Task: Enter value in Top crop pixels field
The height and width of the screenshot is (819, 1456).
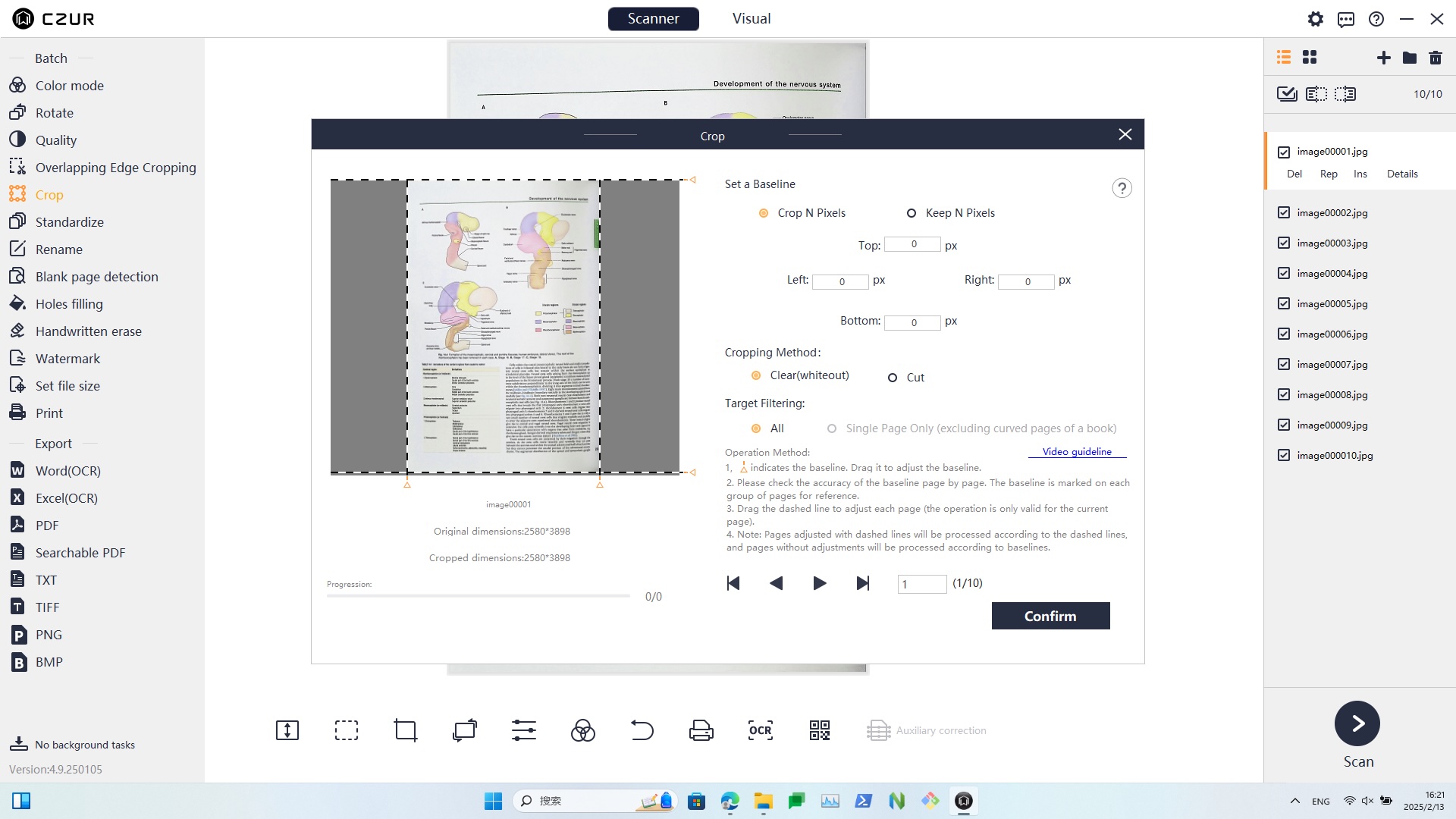Action: pos(911,245)
